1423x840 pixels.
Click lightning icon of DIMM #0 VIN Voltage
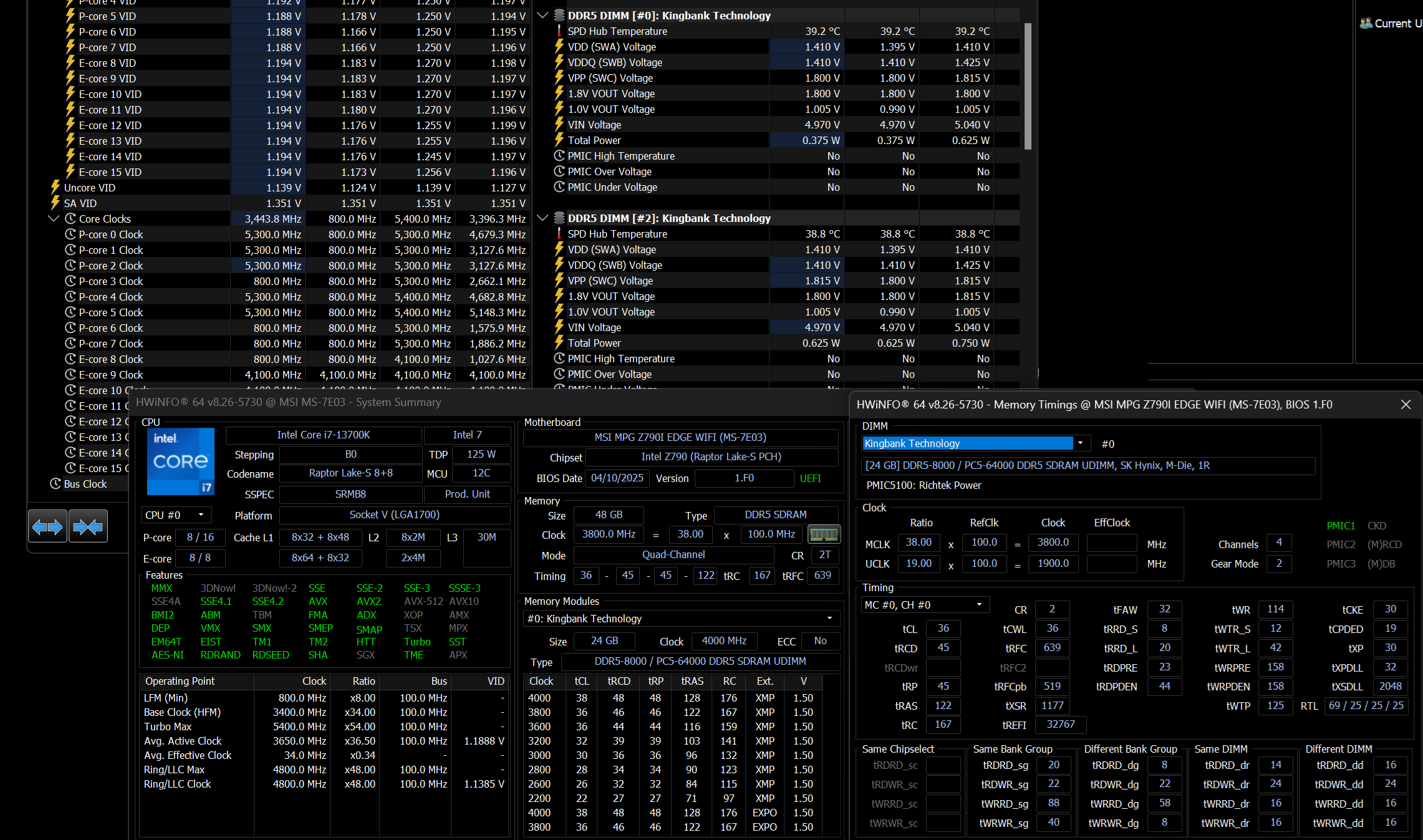[559, 124]
